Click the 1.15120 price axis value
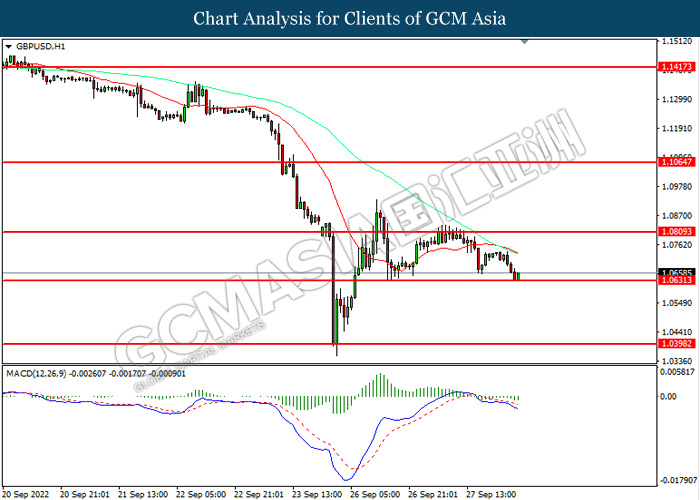Screen dimensions: 700x500 tap(677, 42)
